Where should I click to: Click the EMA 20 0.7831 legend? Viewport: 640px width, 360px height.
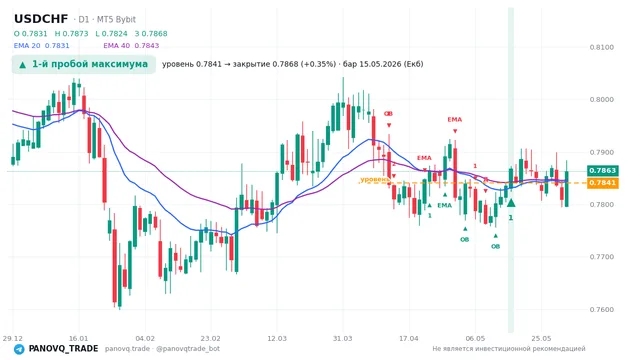pos(42,46)
